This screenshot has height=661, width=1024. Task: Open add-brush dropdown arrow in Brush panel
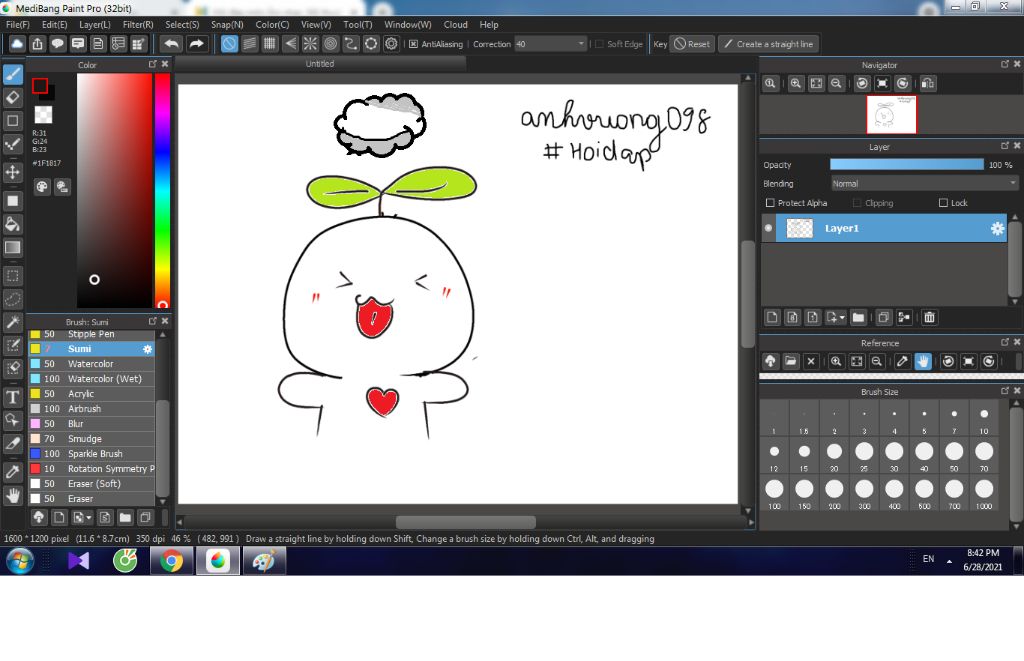tap(89, 518)
